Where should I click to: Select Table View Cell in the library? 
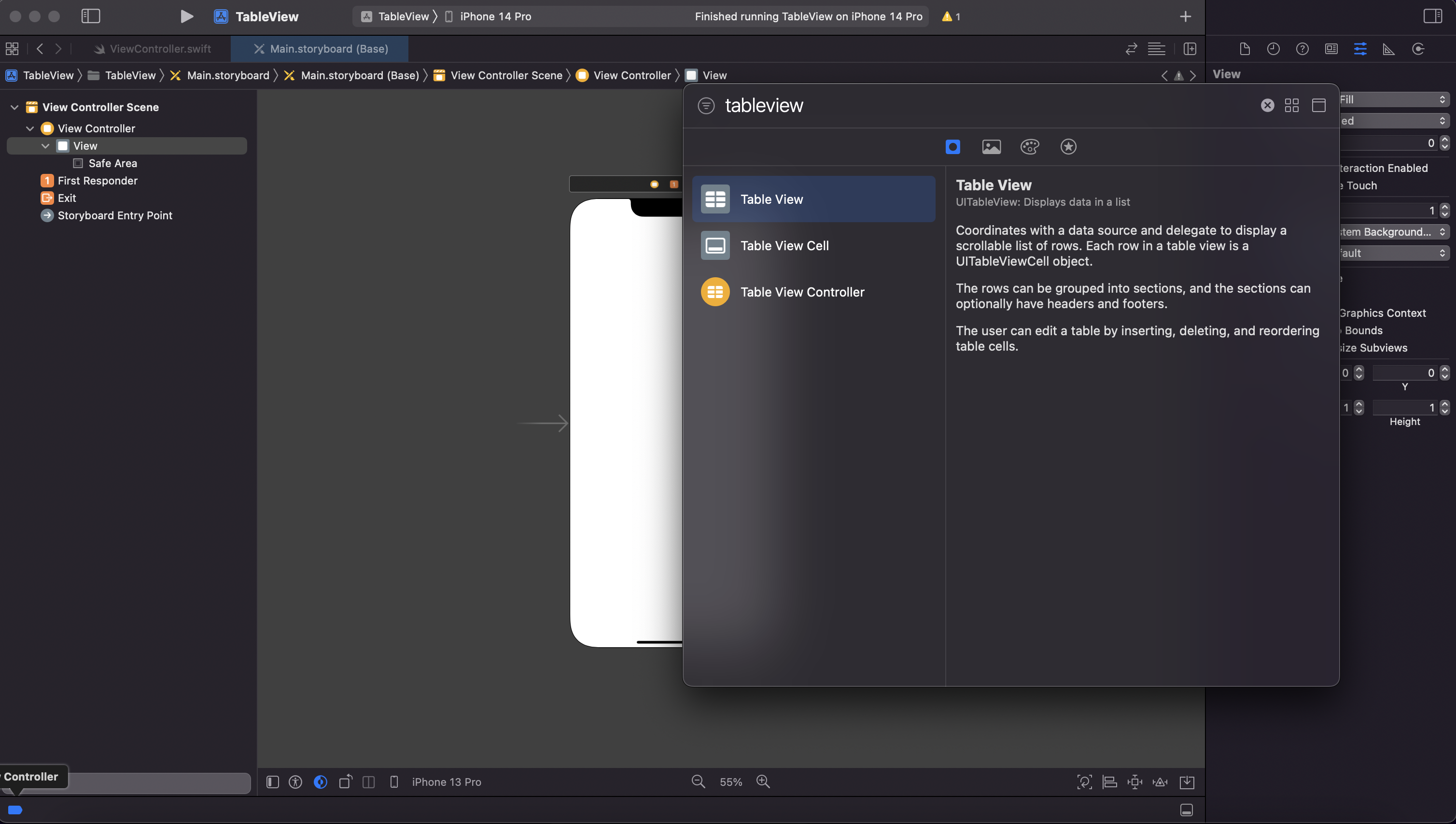[x=784, y=246]
